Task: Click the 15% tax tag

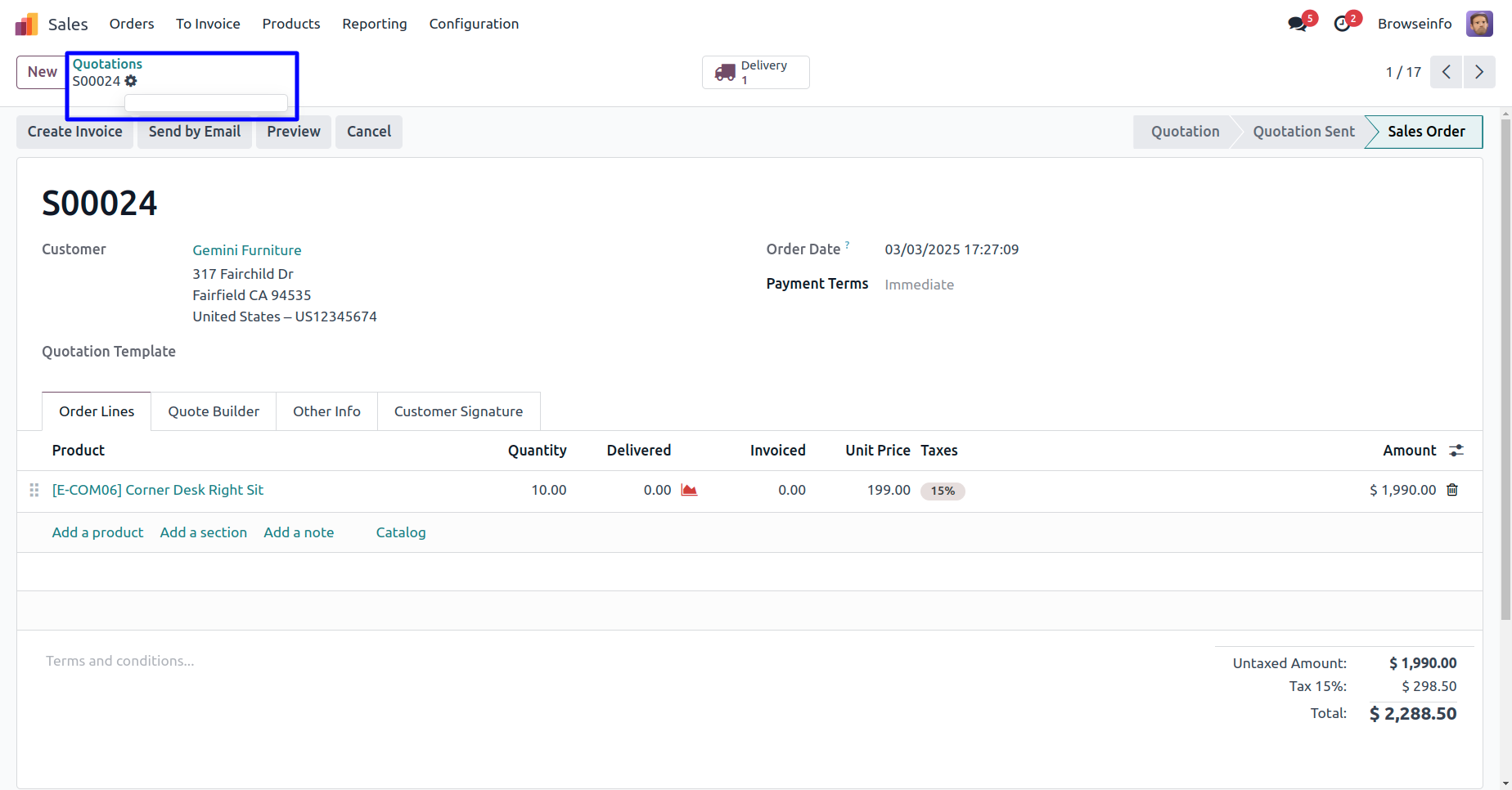Action: pyautogui.click(x=943, y=491)
